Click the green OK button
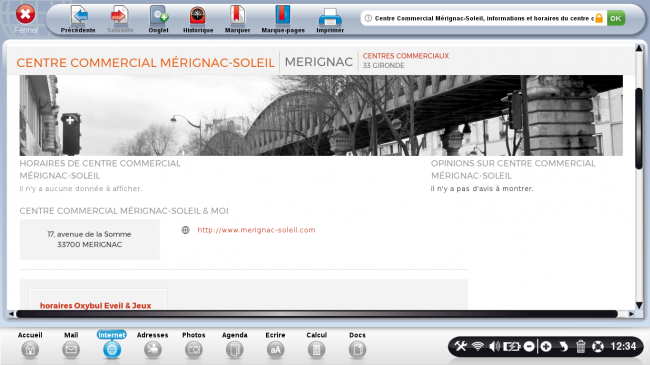 tap(616, 18)
